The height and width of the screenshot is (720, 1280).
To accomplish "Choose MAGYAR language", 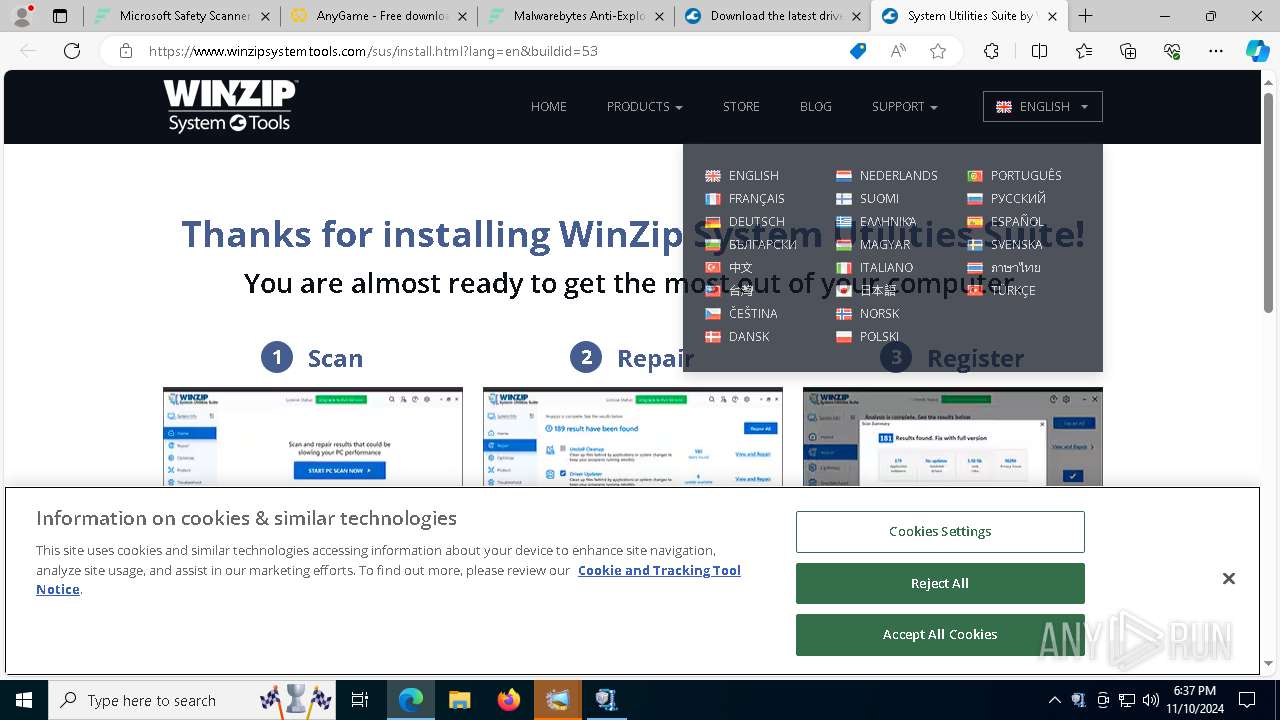I will [873, 245].
